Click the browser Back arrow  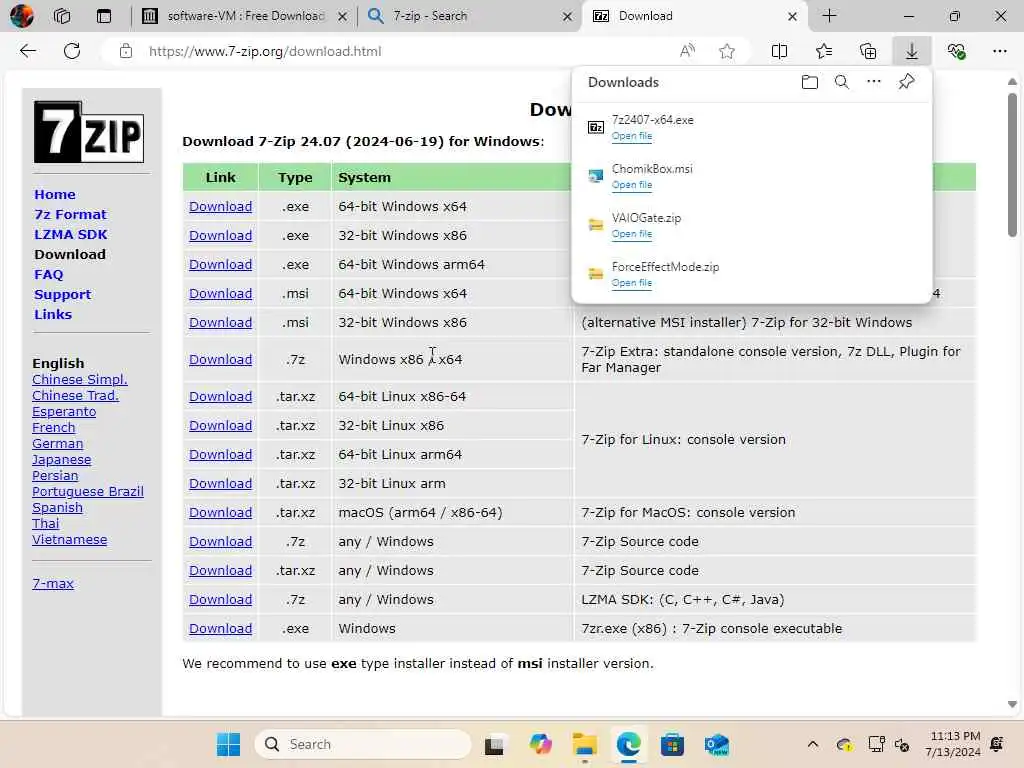coord(27,51)
